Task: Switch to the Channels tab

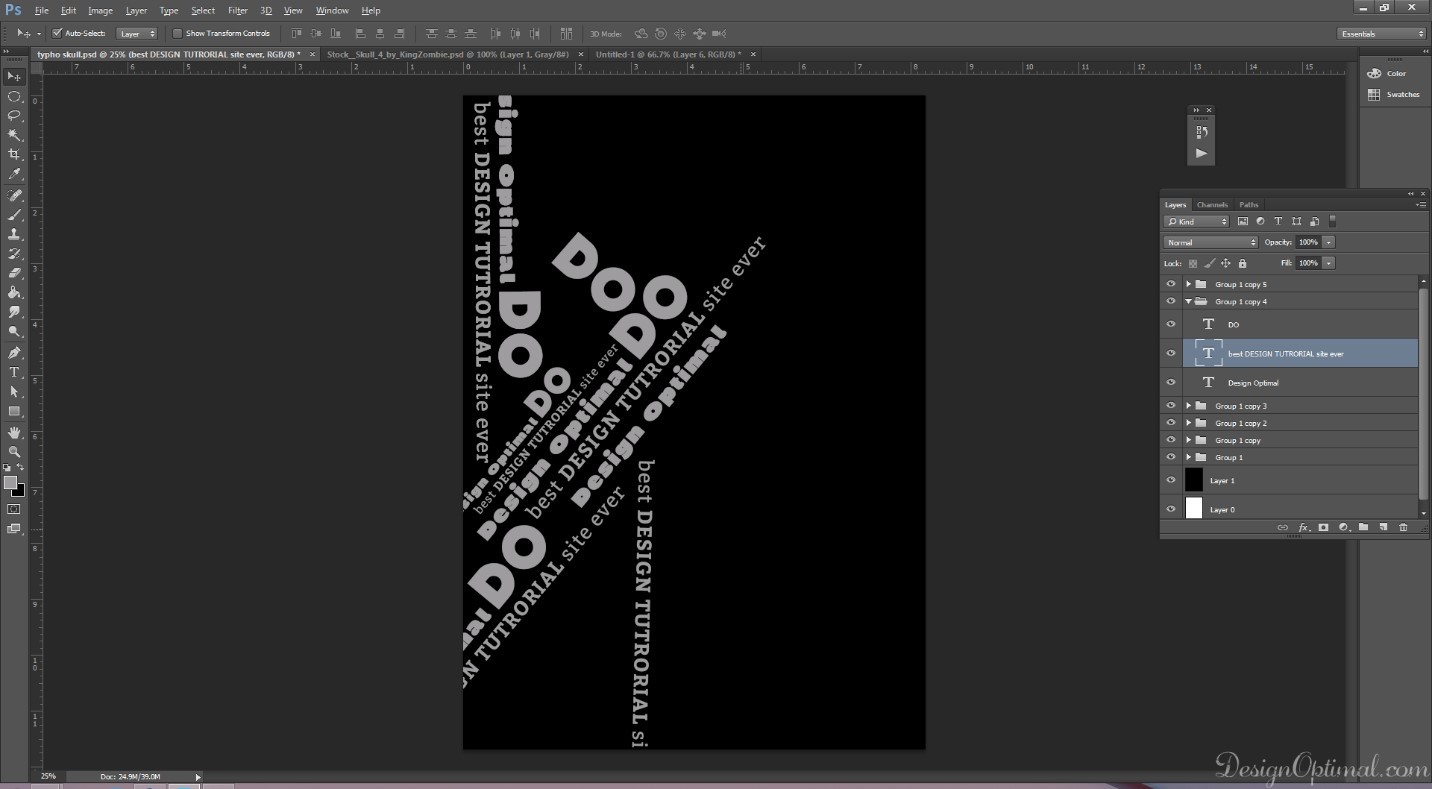Action: tap(1212, 204)
